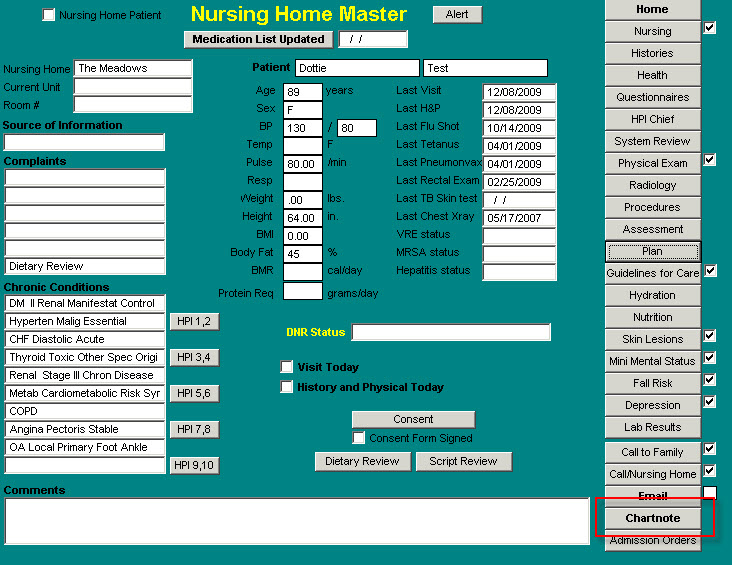Open Questionnaires section
This screenshot has height=565, width=732.
653,97
